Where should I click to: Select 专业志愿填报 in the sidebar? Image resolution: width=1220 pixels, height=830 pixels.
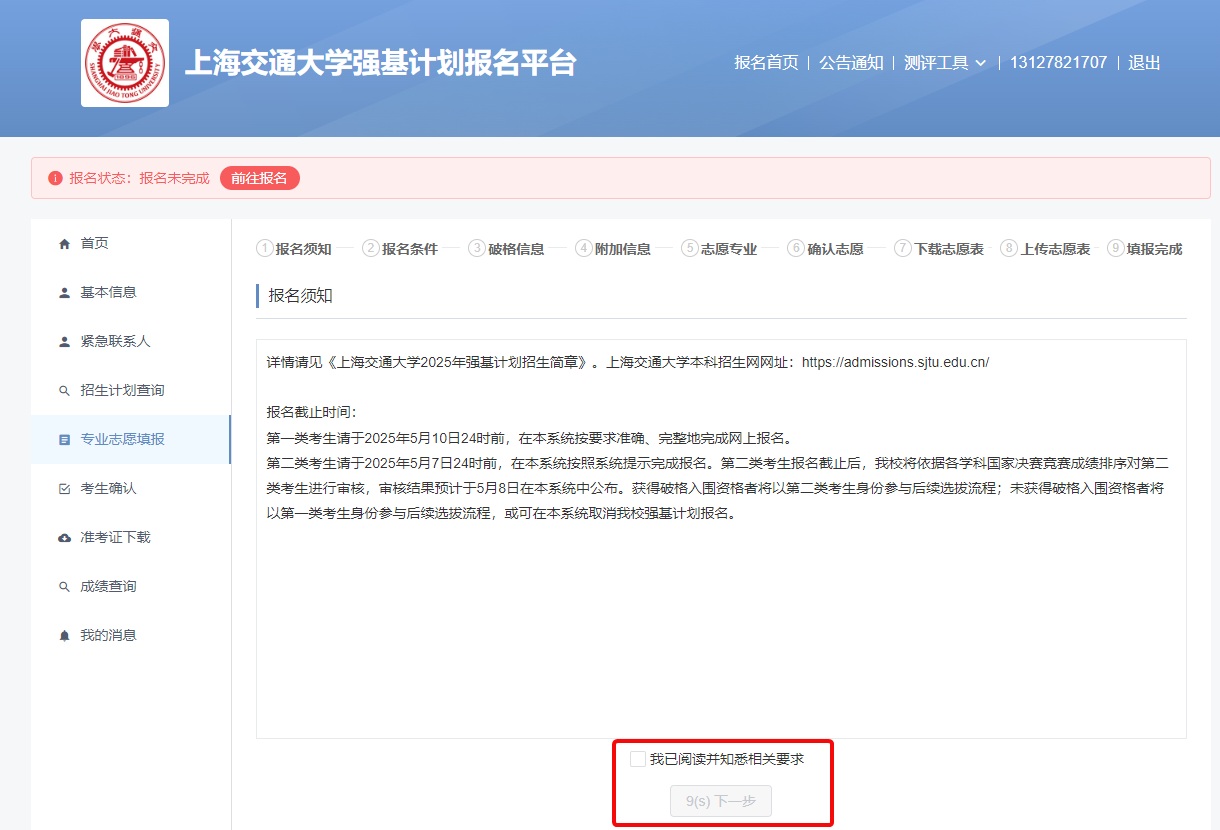(x=131, y=440)
